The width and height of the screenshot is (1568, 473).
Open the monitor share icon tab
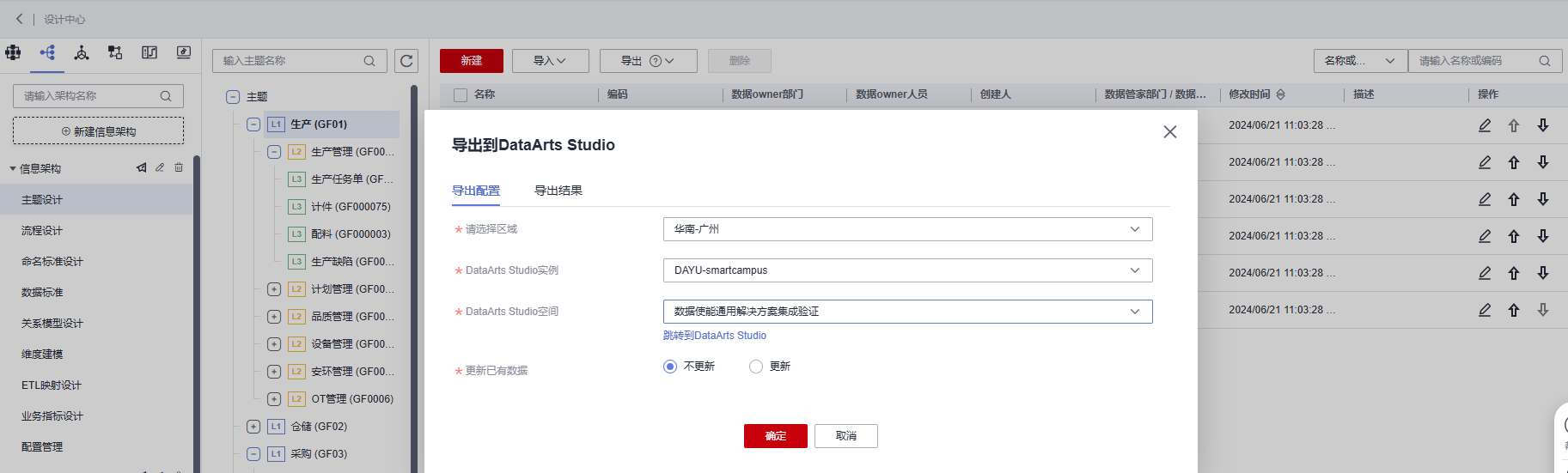pyautogui.click(x=184, y=52)
